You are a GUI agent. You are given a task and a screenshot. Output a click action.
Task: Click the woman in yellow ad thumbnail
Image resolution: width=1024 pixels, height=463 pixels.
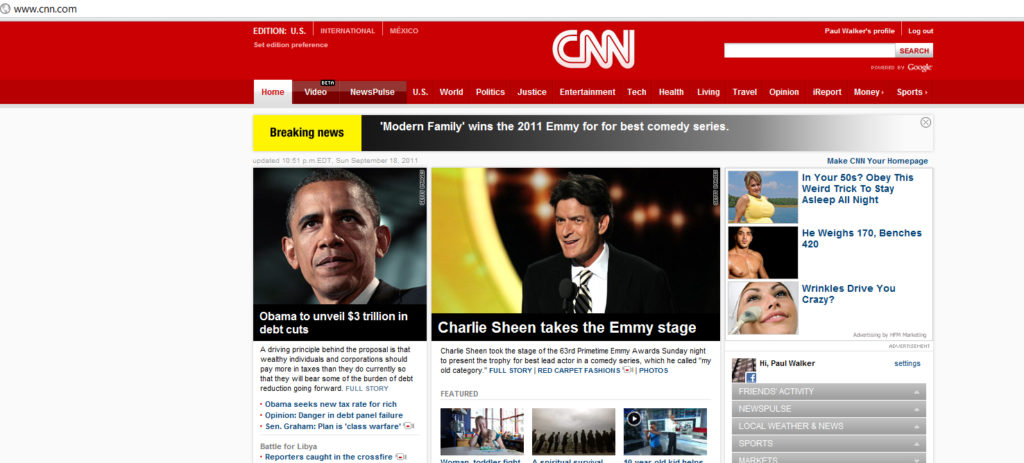[763, 197]
